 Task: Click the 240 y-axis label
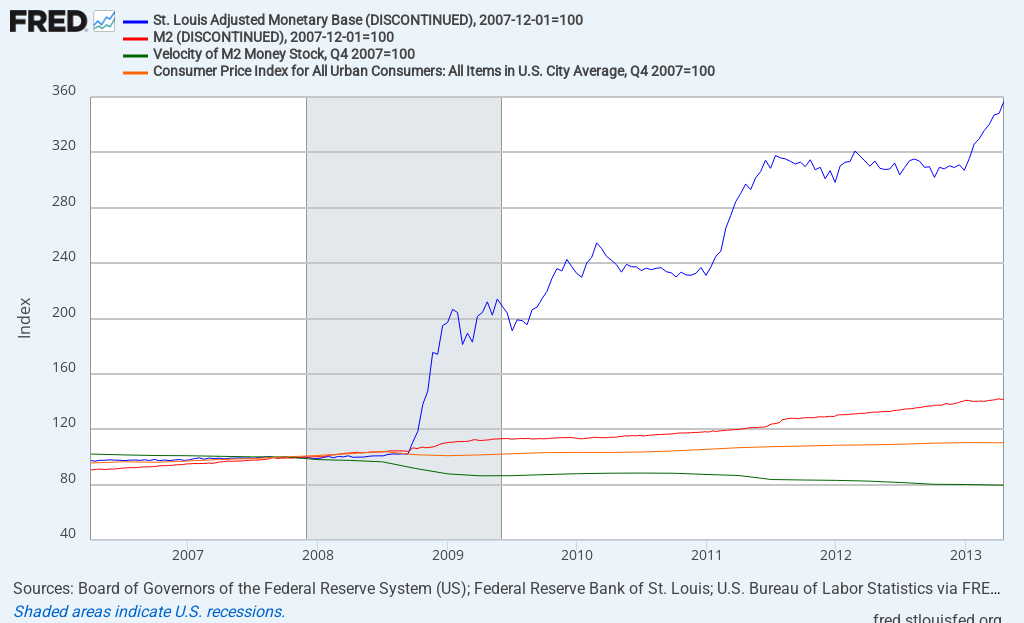point(64,257)
